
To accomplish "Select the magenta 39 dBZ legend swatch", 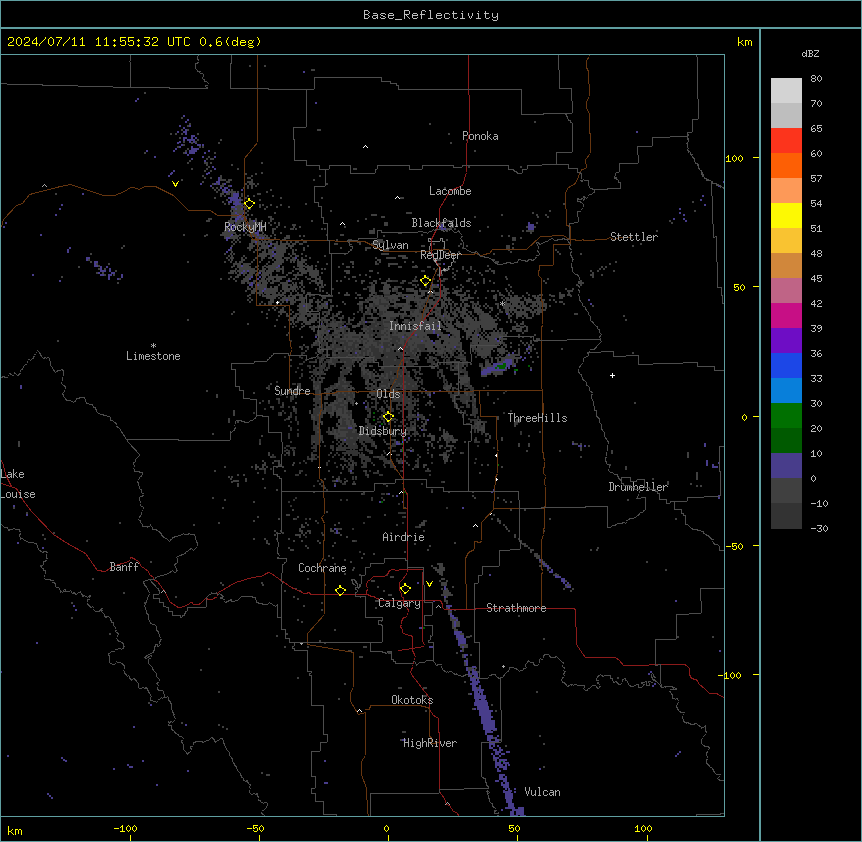I will click(x=786, y=315).
